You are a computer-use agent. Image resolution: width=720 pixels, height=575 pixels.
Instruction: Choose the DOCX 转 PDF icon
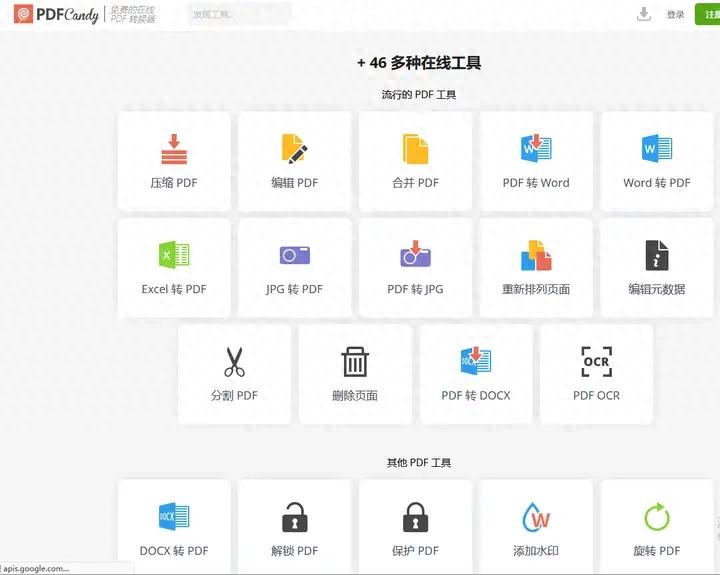[x=174, y=516]
